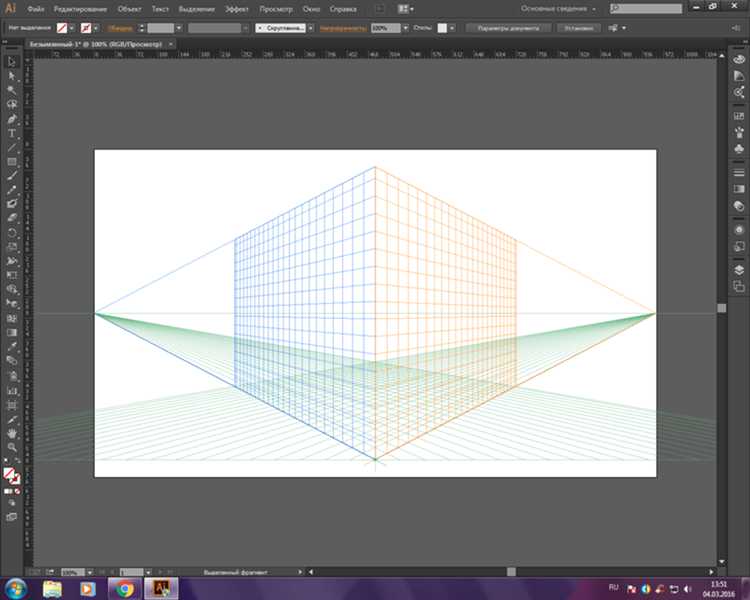The height and width of the screenshot is (600, 750).
Task: Select the Column Graph tool
Action: pyautogui.click(x=12, y=391)
